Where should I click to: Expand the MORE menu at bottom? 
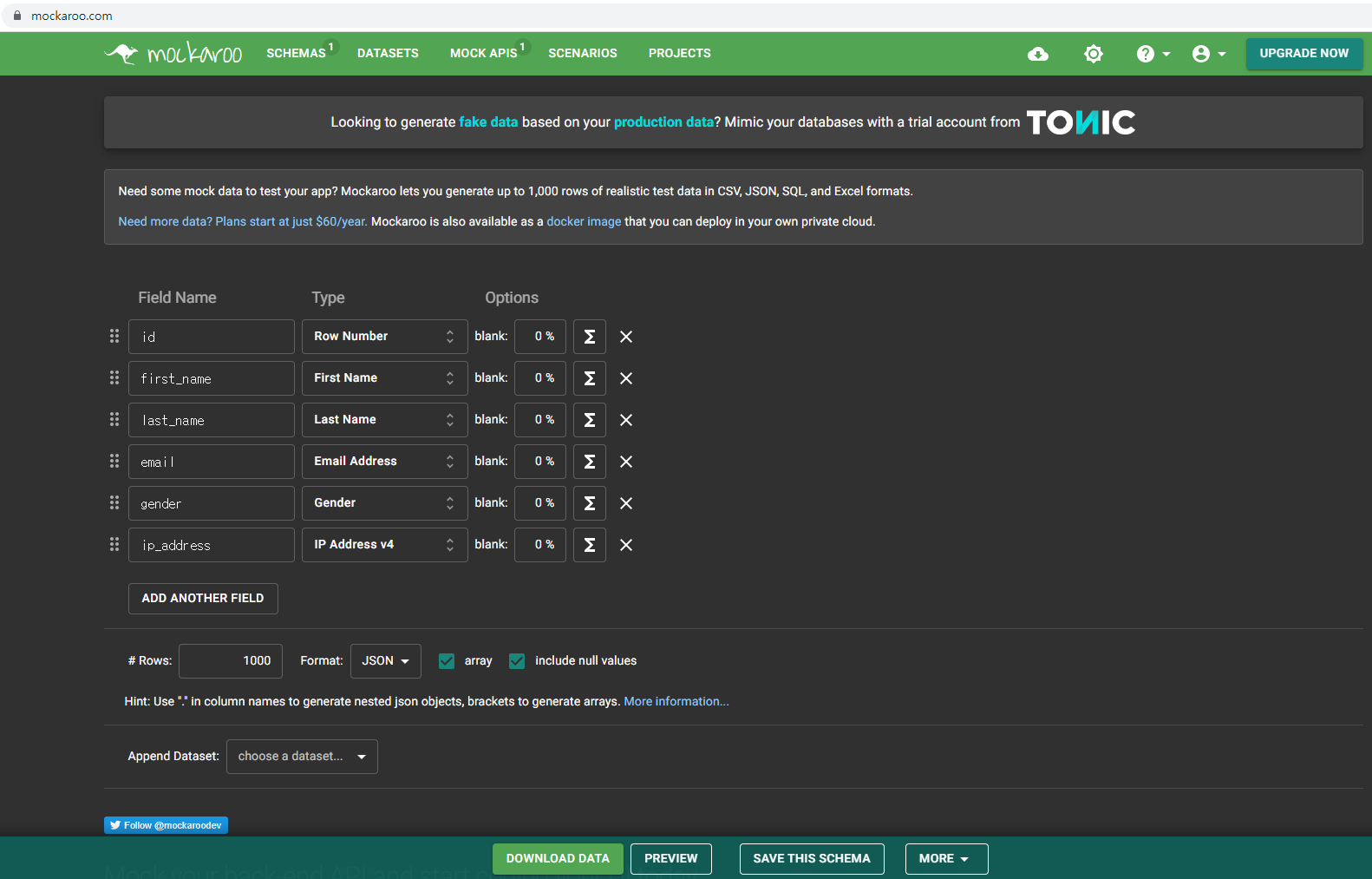[946, 859]
